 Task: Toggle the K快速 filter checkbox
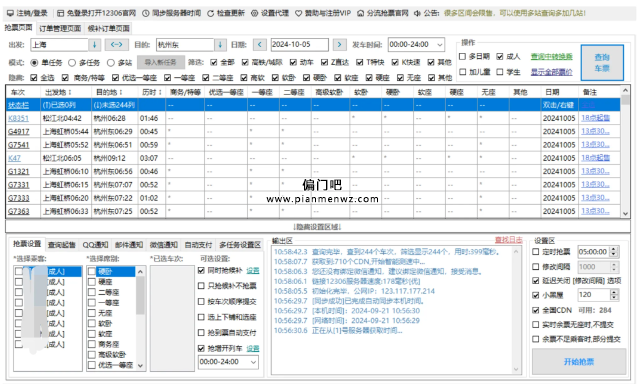395,62
